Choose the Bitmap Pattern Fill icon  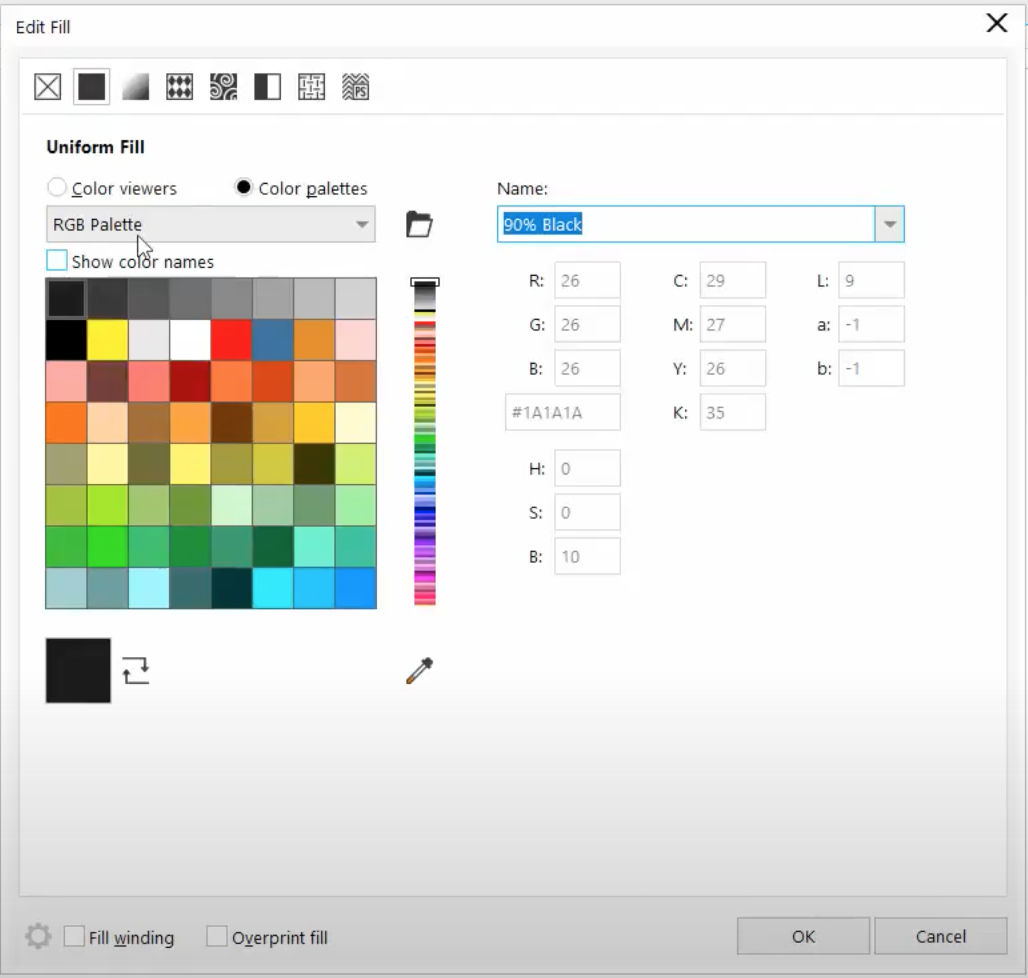[x=223, y=87]
